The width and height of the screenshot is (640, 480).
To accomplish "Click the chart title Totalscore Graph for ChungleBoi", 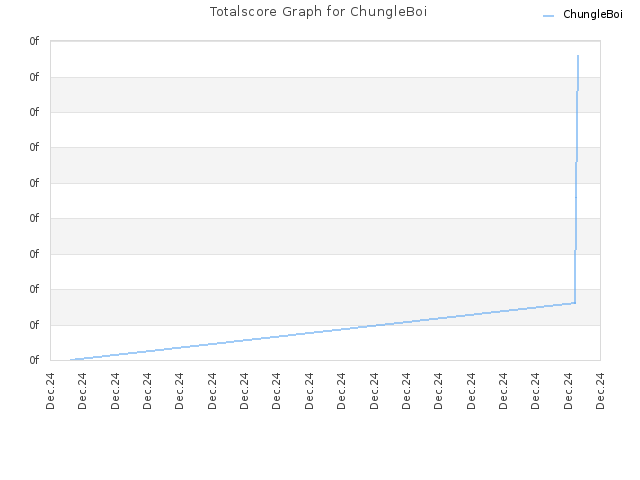I will 318,11.
